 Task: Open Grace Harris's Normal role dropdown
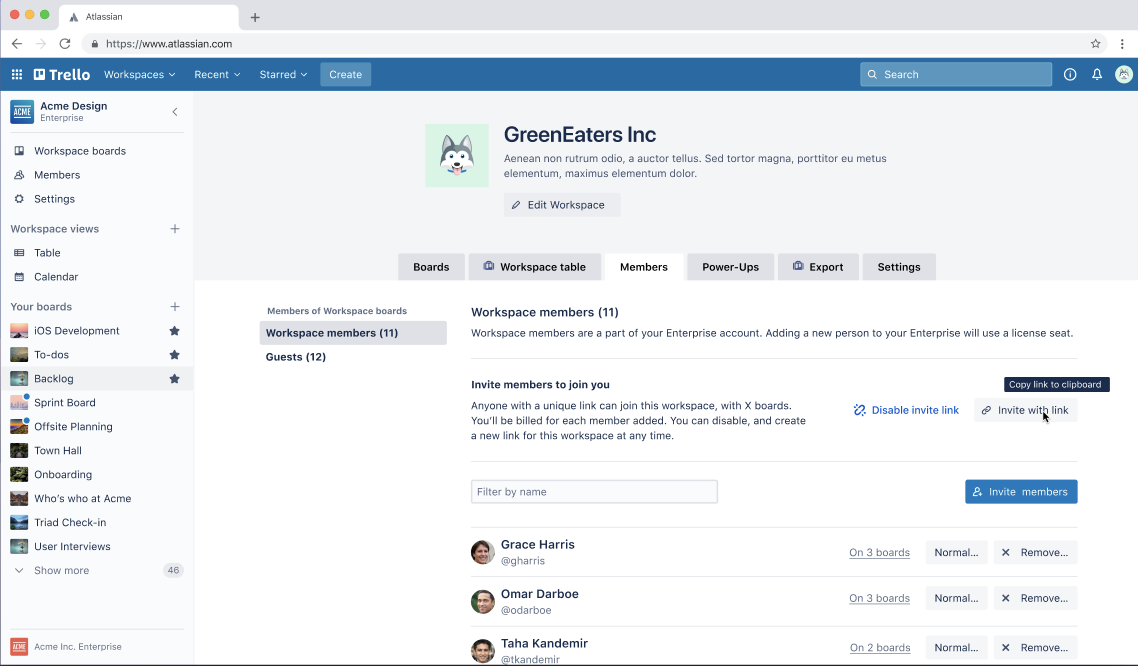pyautogui.click(x=956, y=552)
